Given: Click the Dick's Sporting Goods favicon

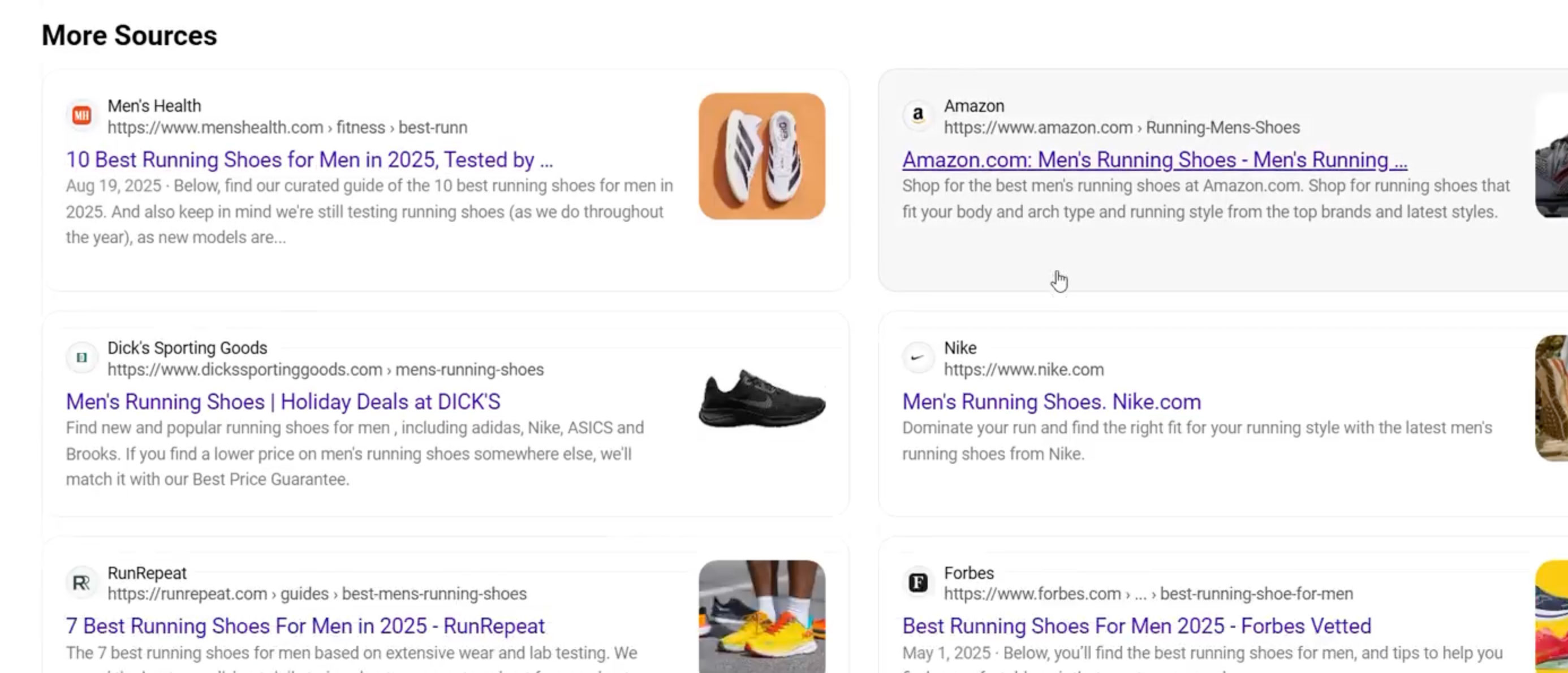Looking at the screenshot, I should coord(82,358).
